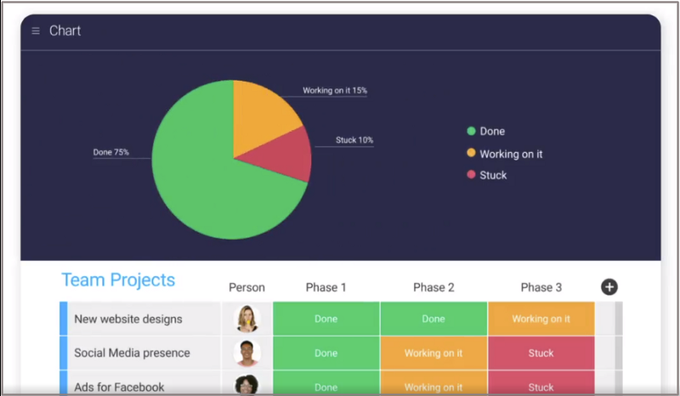Change Phase 1 status of Ads for Facebook
The height and width of the screenshot is (396, 680).
326,383
